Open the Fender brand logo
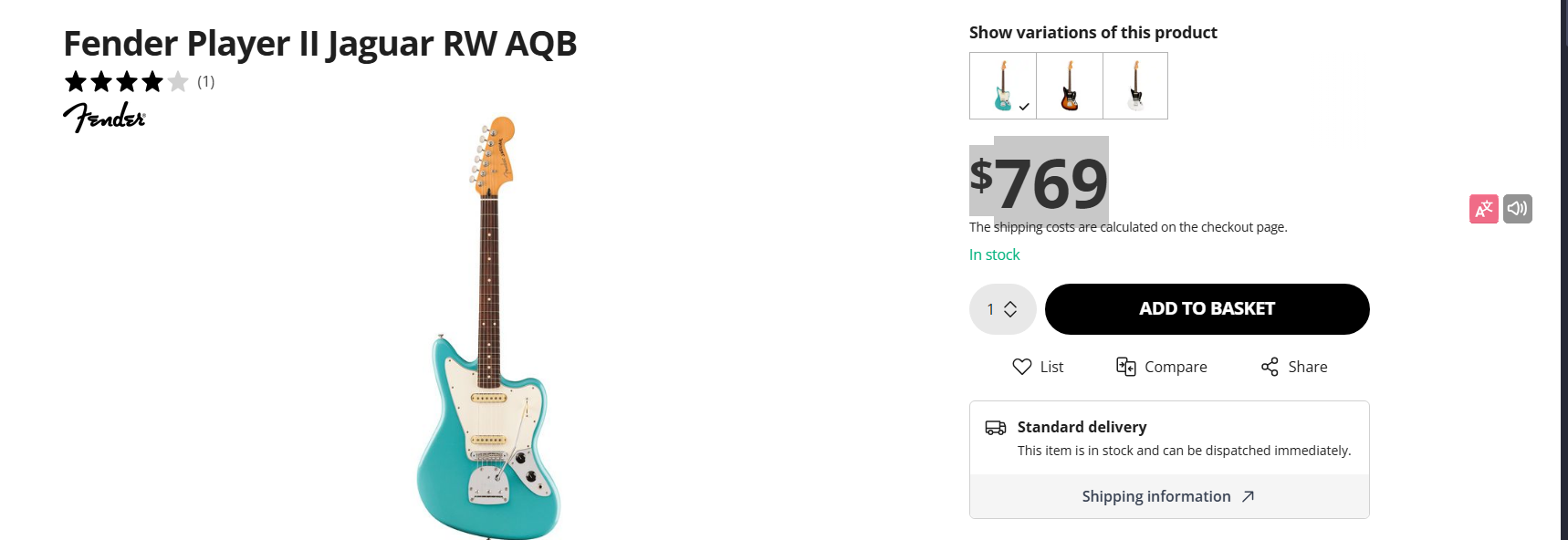 pos(104,118)
